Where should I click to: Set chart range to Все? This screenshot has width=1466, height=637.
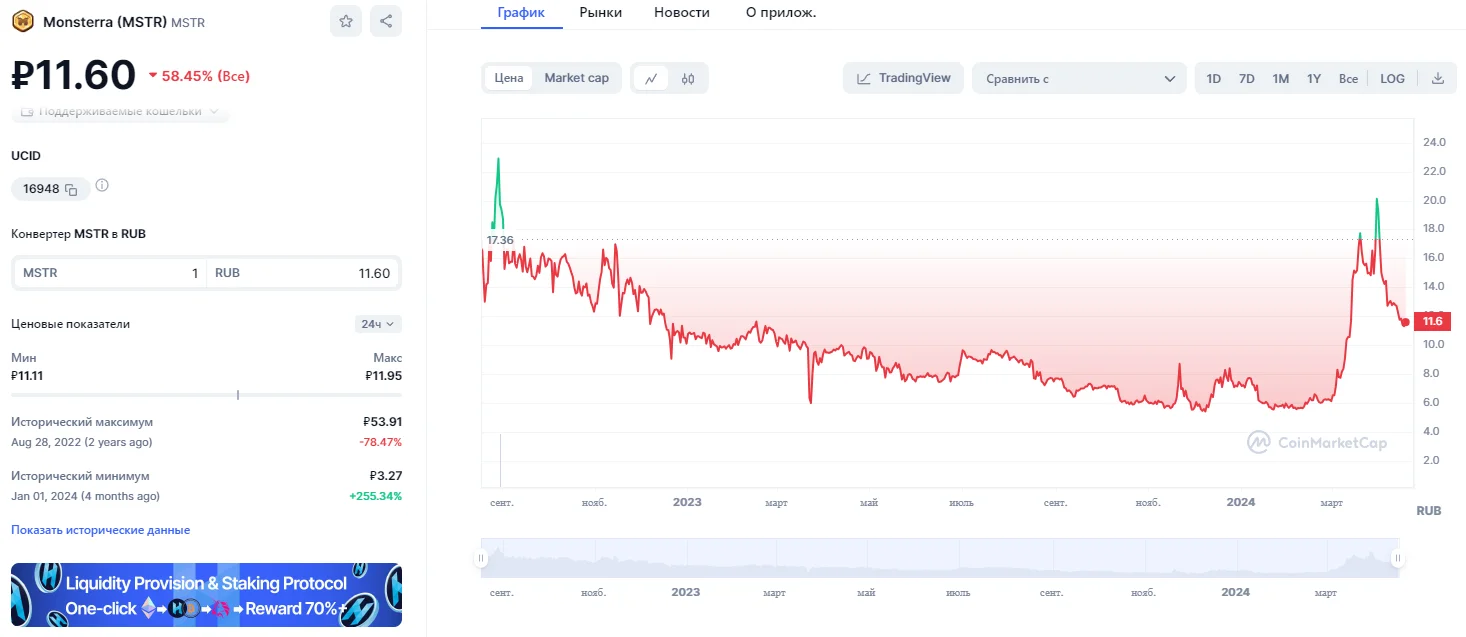point(1348,78)
